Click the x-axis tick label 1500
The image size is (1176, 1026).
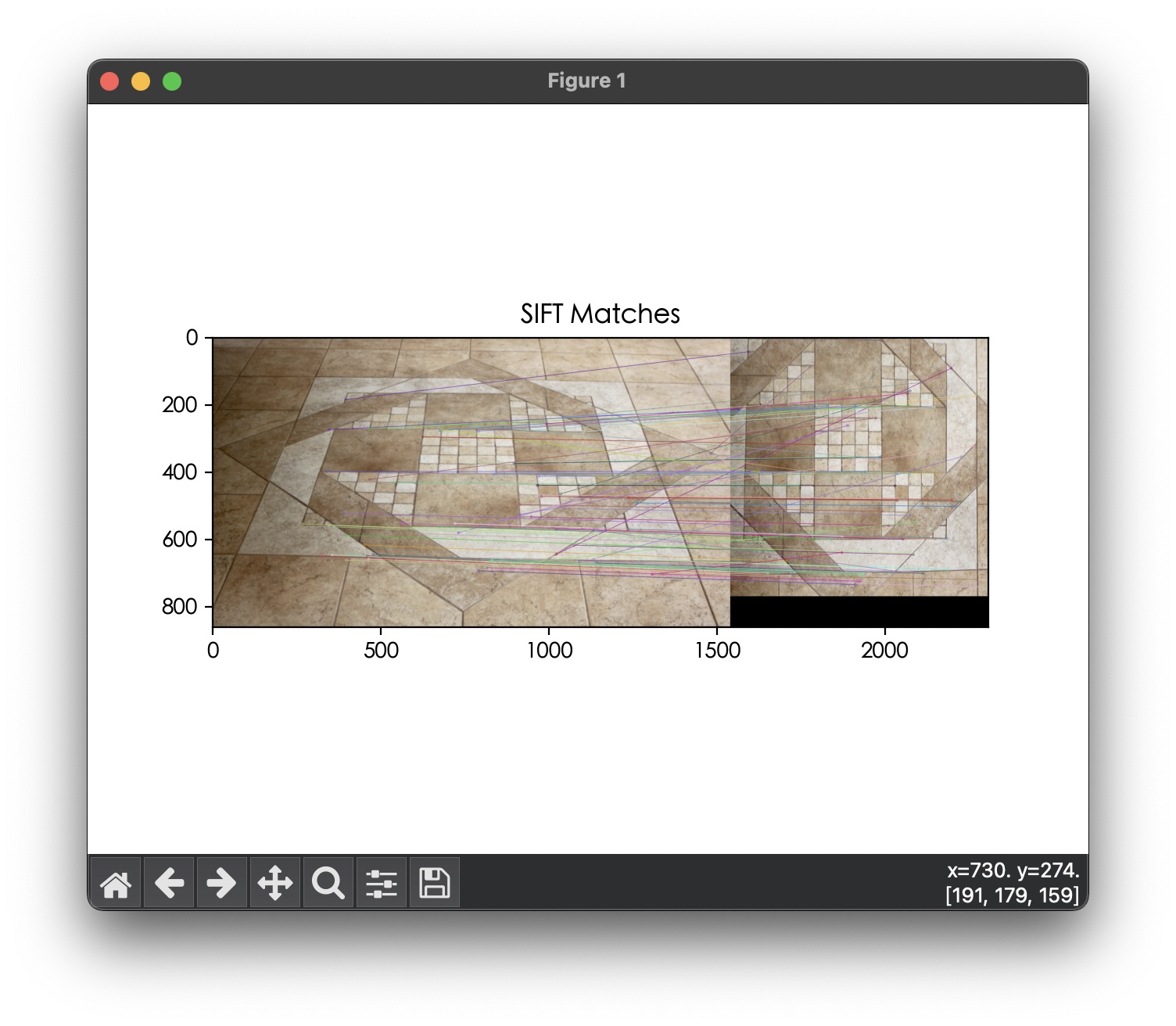click(x=717, y=650)
